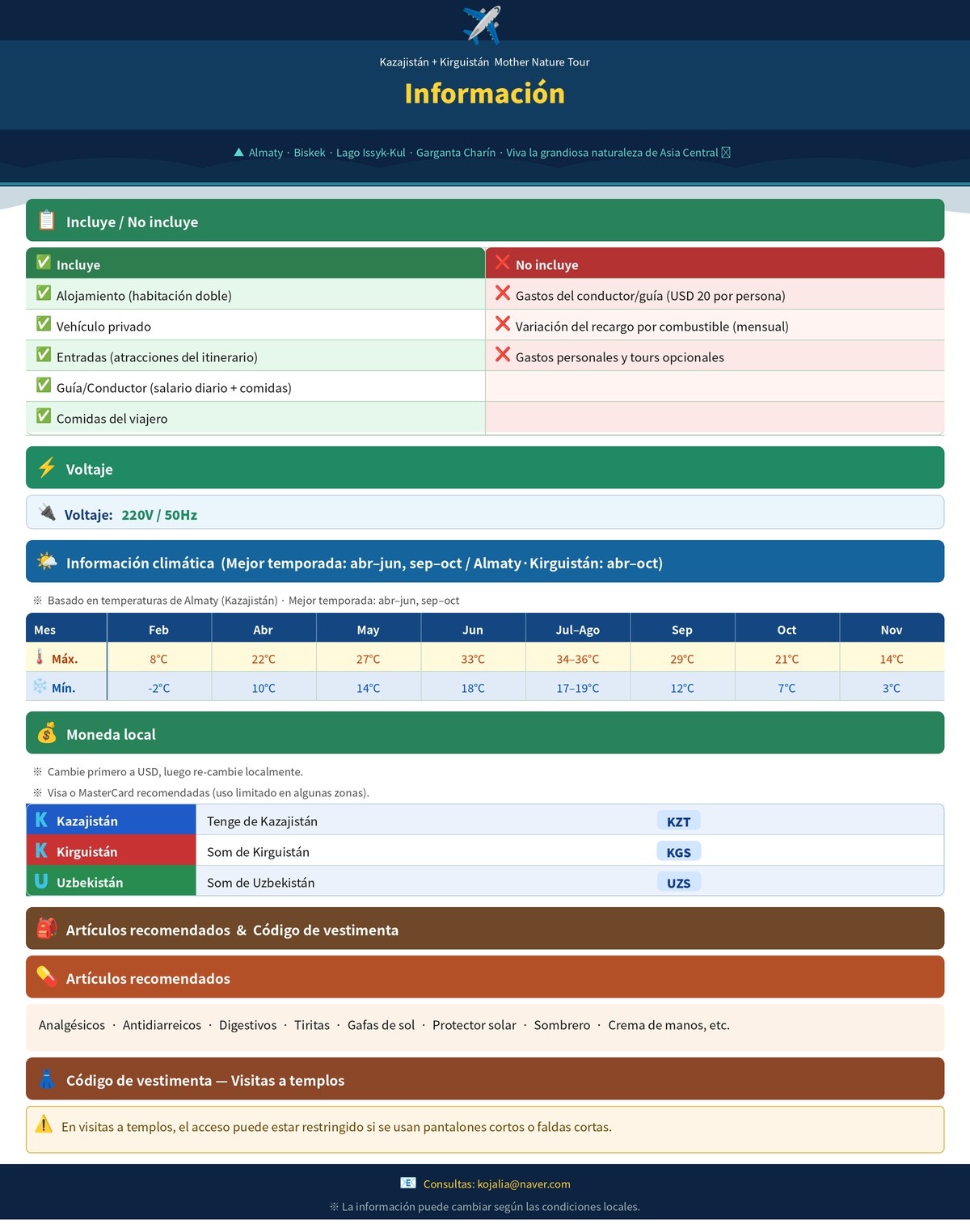Click the thermometer icon in Máx. row

point(40,656)
